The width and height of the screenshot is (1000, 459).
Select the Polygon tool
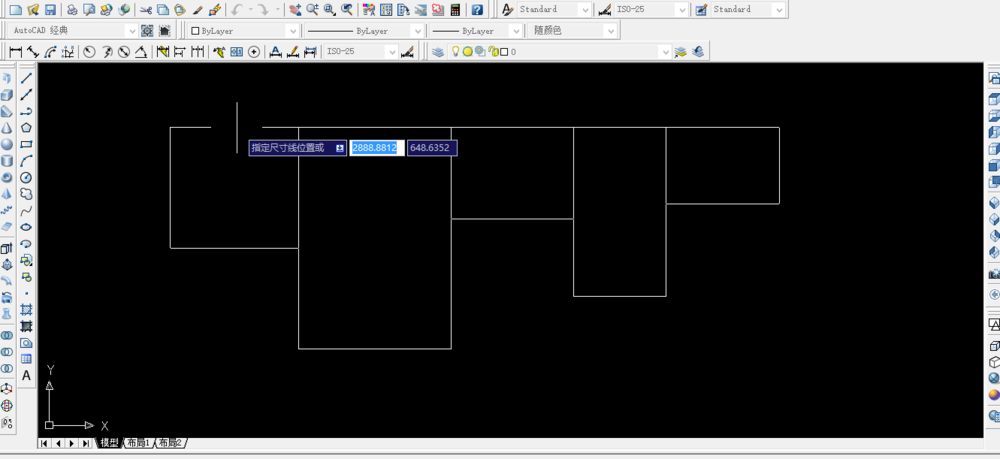pos(26,128)
